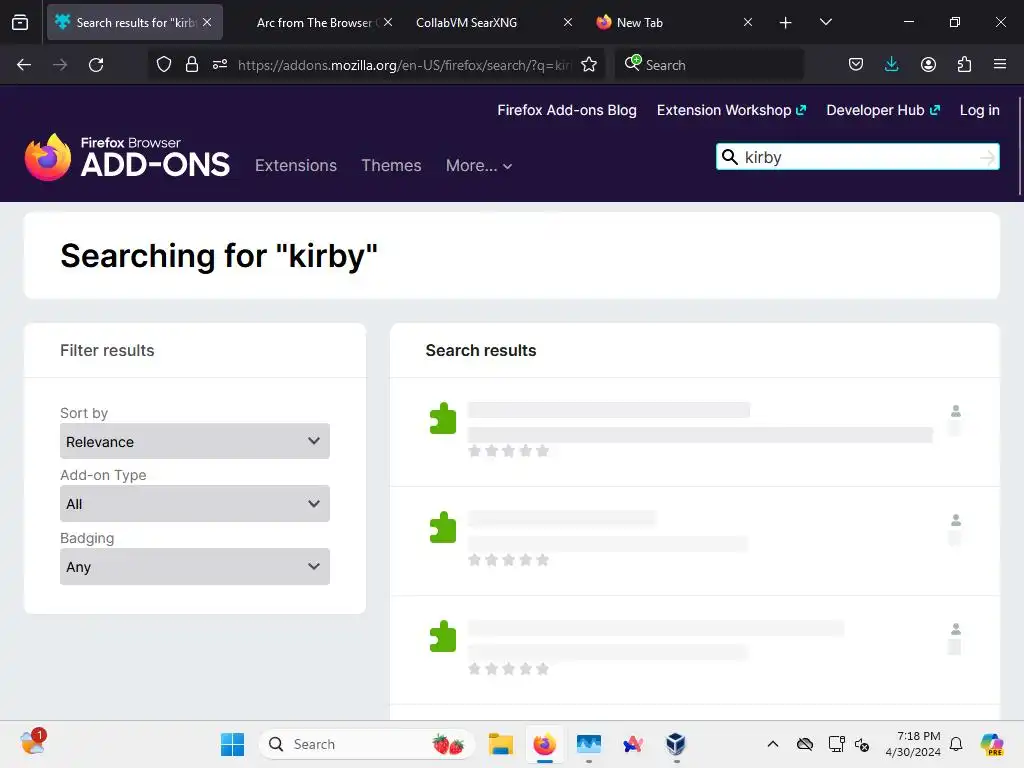Open the Firefox application menu
This screenshot has width=1024, height=768.
click(1000, 65)
